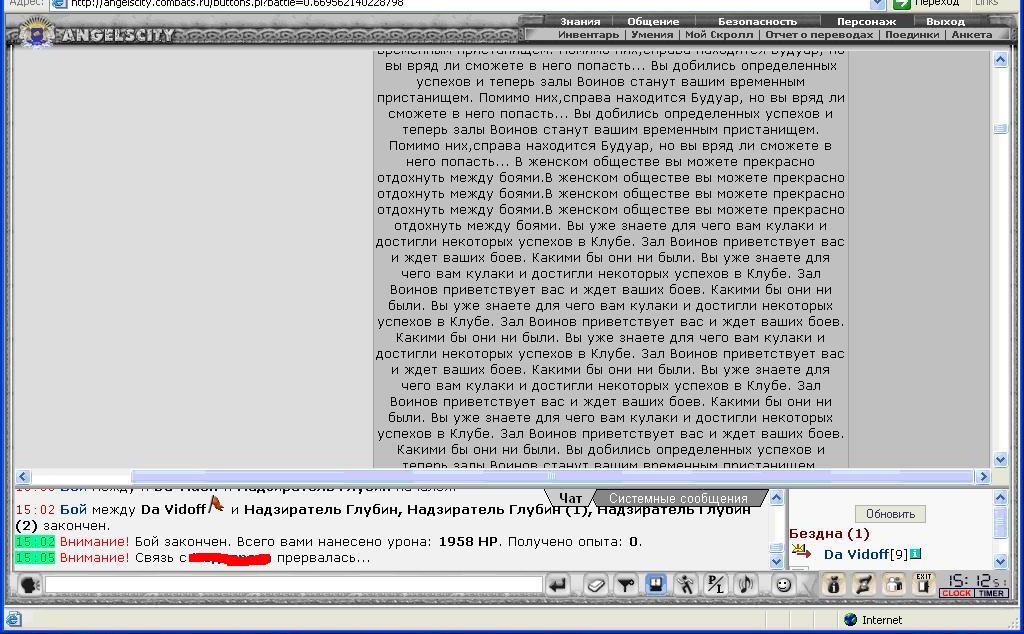Click the CLOCK mode label
Image resolution: width=1024 pixels, height=634 pixels.
(x=956, y=593)
